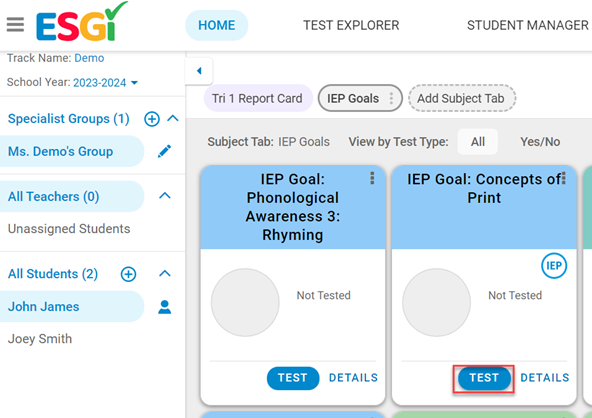Open the School Year 2023-2024 dropdown

tap(105, 83)
